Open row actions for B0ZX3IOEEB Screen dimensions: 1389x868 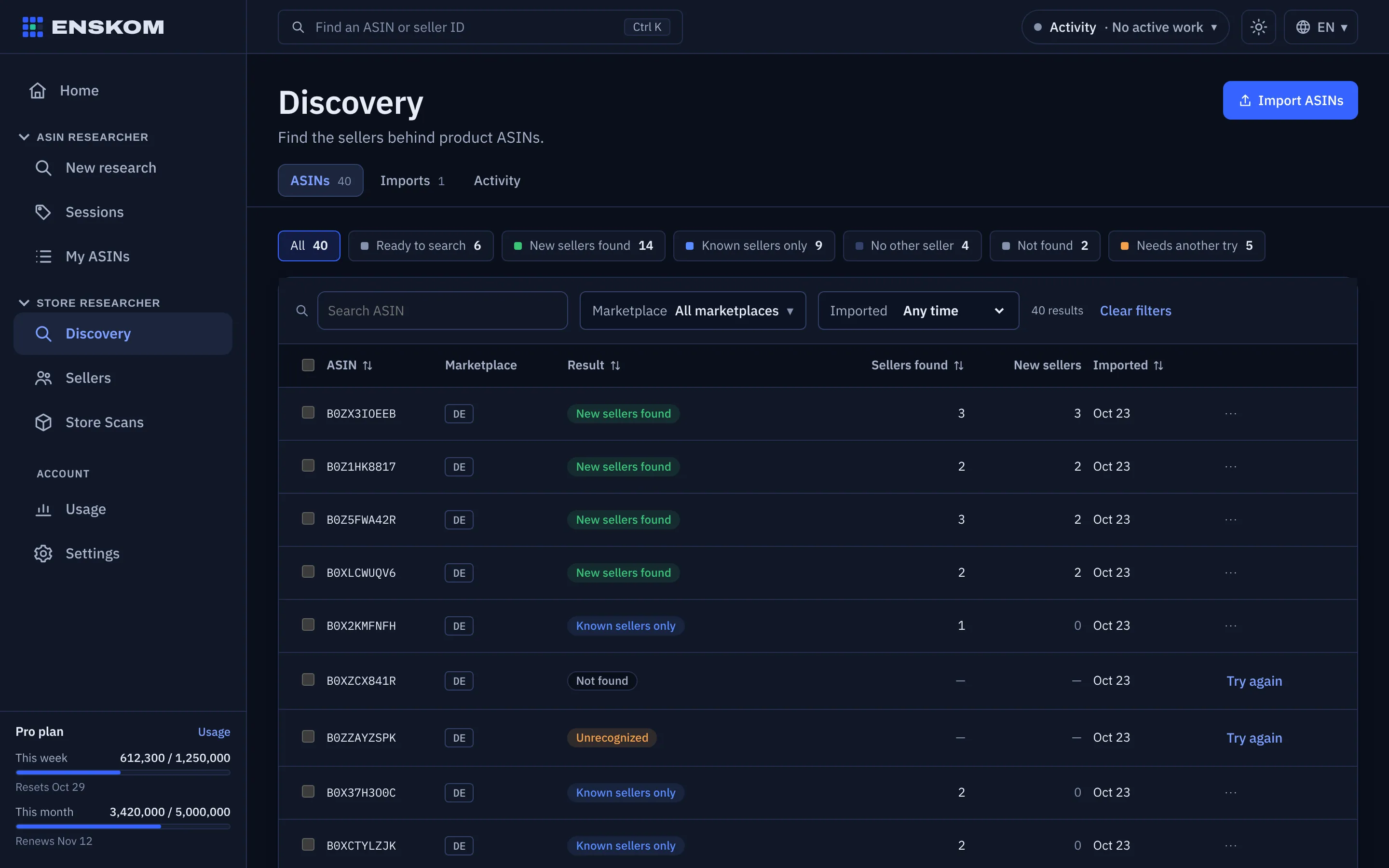(x=1231, y=413)
